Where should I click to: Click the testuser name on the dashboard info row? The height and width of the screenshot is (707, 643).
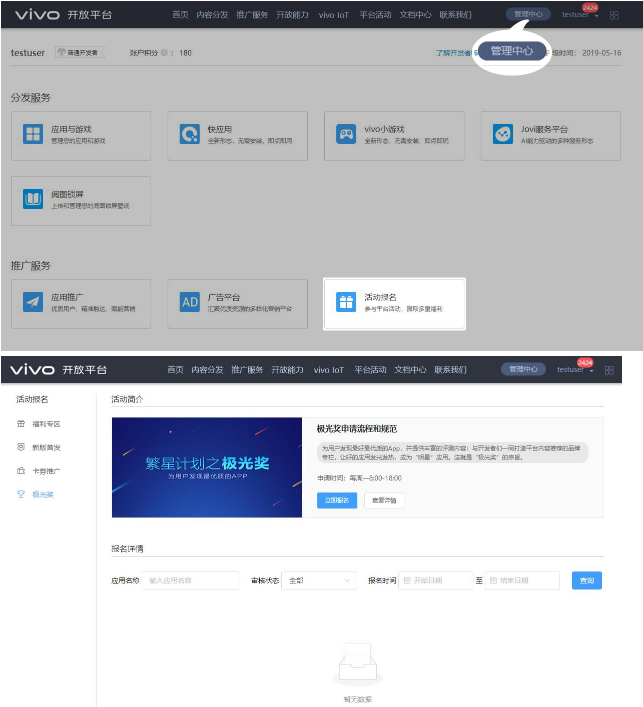click(28, 53)
